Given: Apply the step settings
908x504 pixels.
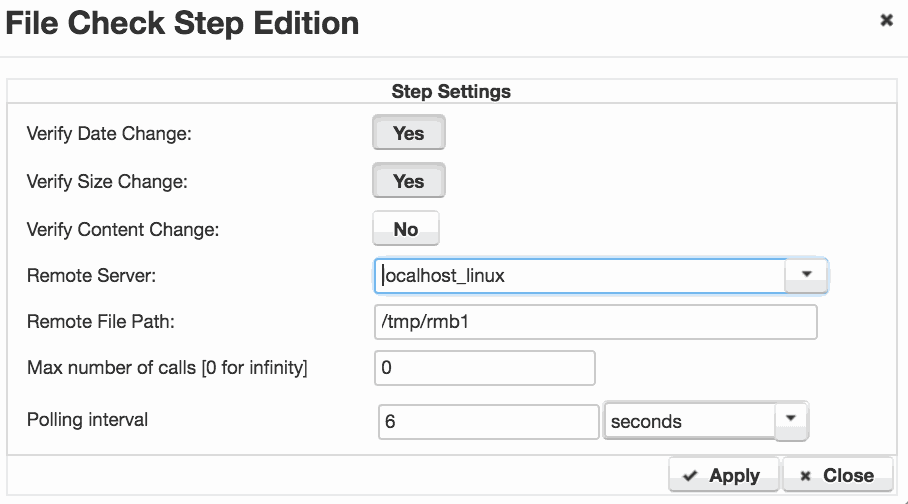Looking at the screenshot, I should [723, 475].
